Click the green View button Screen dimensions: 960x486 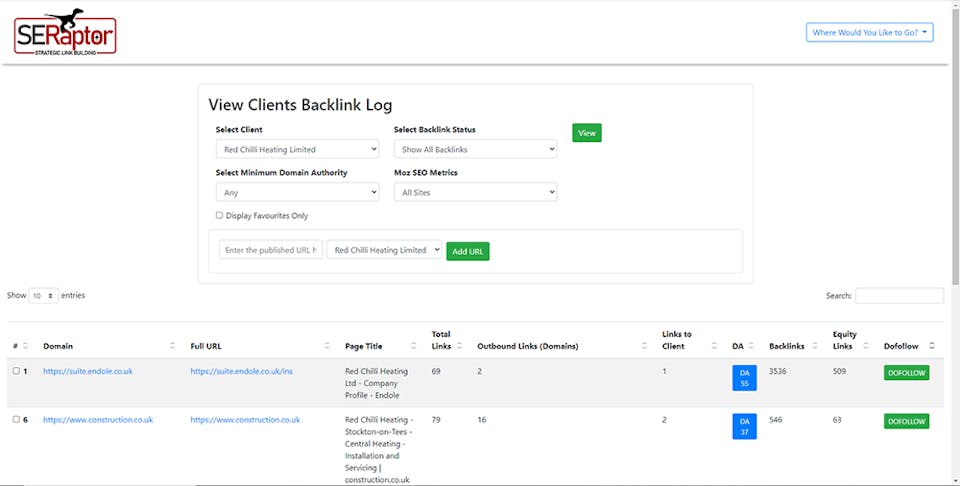(x=587, y=133)
